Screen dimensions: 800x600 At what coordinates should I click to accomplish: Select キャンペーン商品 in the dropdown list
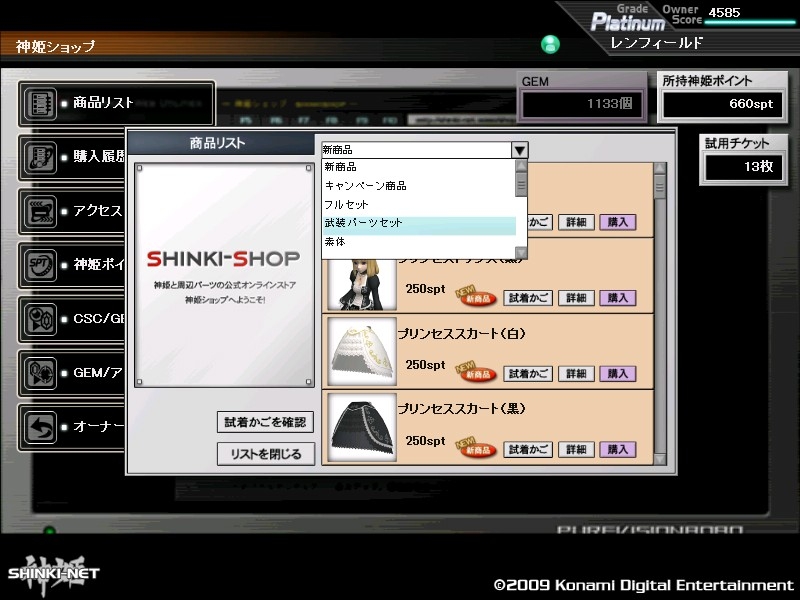[x=419, y=186]
